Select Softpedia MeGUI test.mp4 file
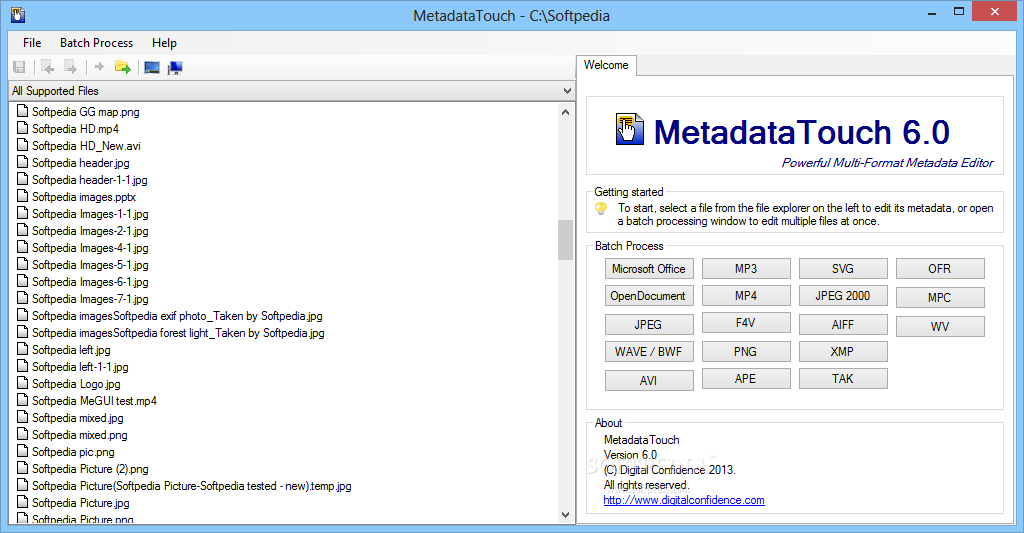The image size is (1024, 533). (94, 400)
